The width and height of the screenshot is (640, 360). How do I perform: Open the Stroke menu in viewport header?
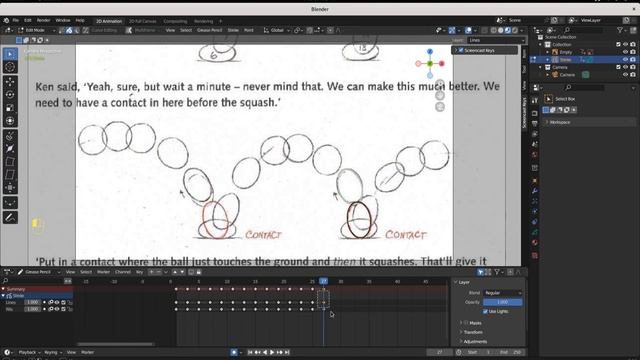233,30
